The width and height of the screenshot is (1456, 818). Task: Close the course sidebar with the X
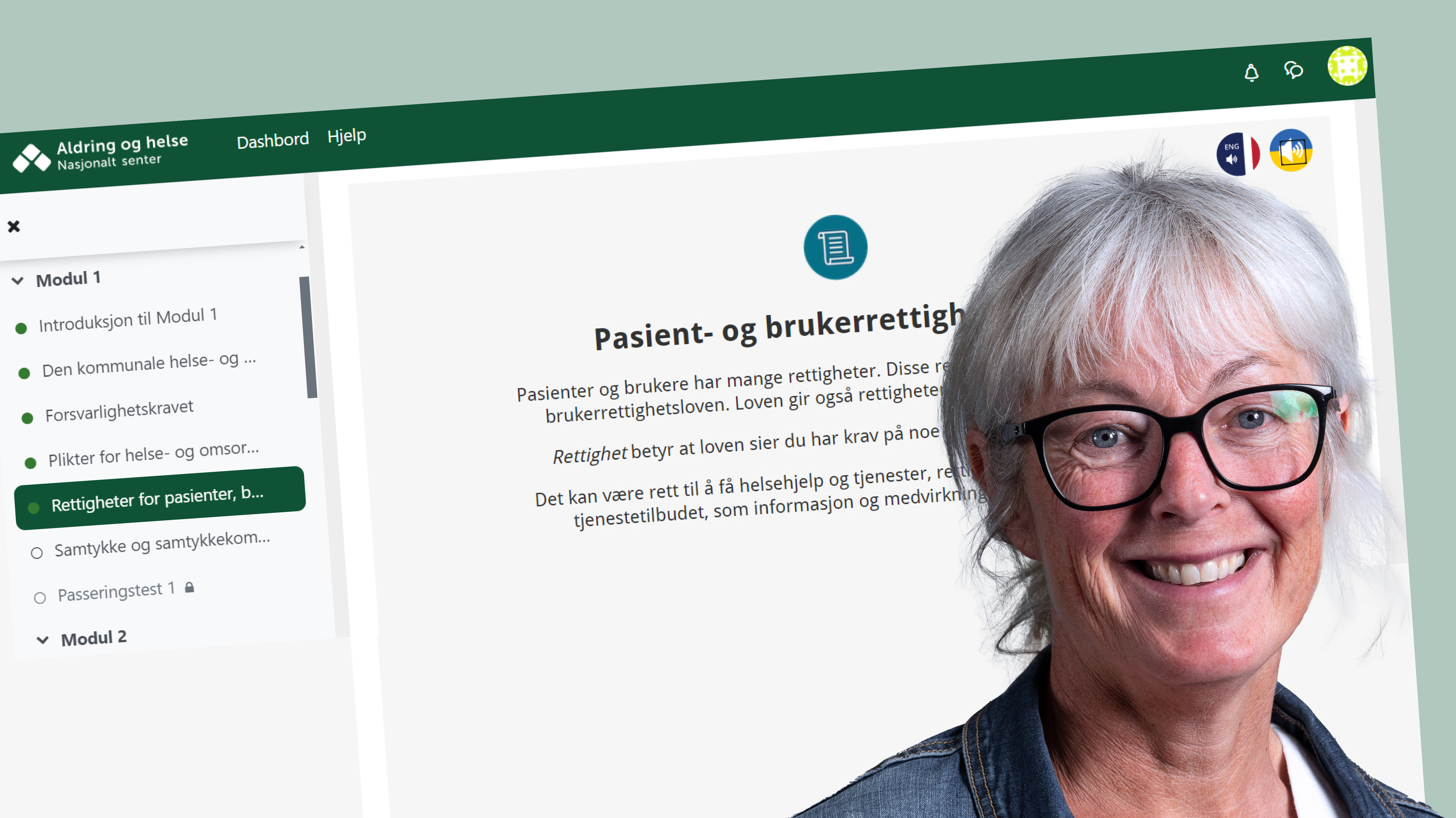click(13, 227)
